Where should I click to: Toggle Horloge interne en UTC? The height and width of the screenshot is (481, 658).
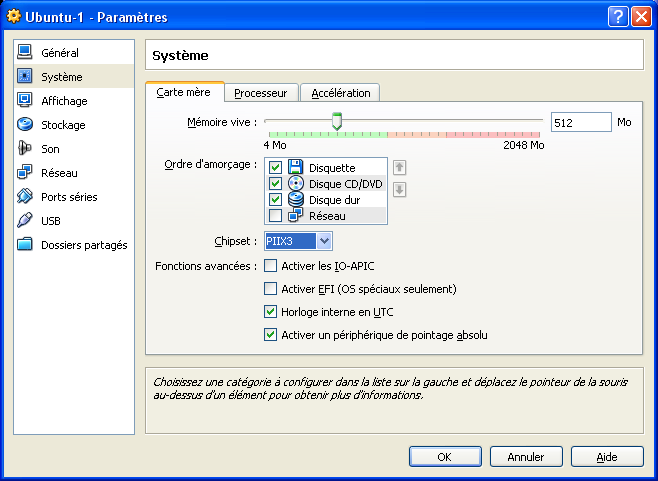pyautogui.click(x=270, y=311)
